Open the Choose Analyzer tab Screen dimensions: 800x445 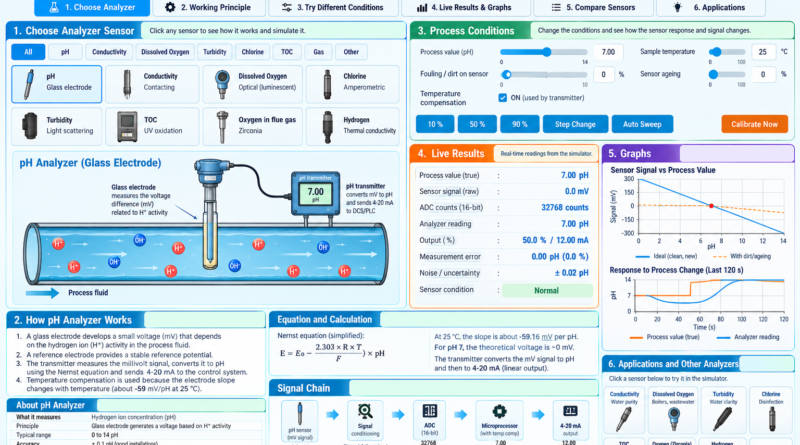[x=92, y=8]
